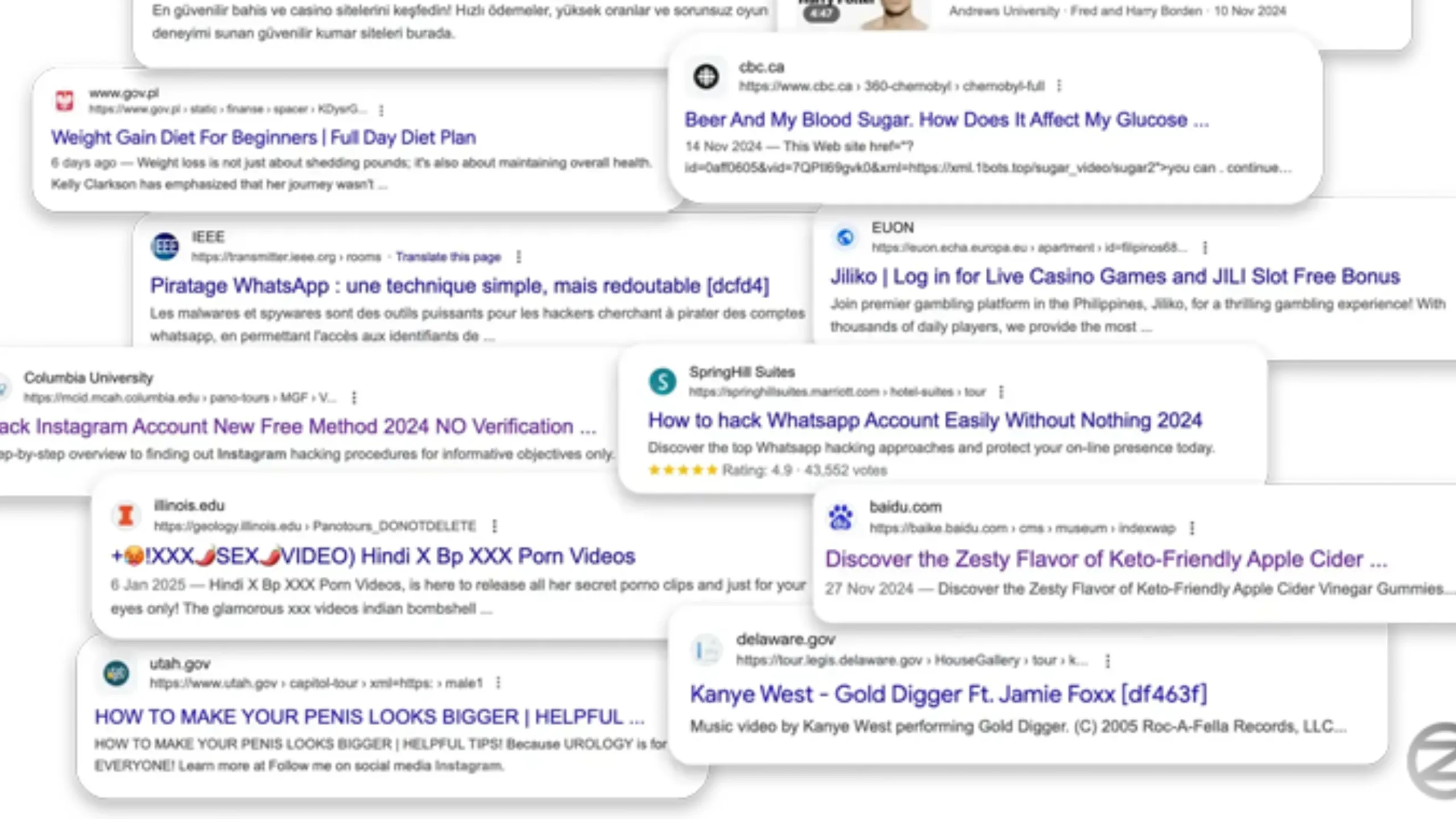This screenshot has width=1456, height=819.
Task: Click the www.gov.pl site name
Action: click(x=123, y=93)
